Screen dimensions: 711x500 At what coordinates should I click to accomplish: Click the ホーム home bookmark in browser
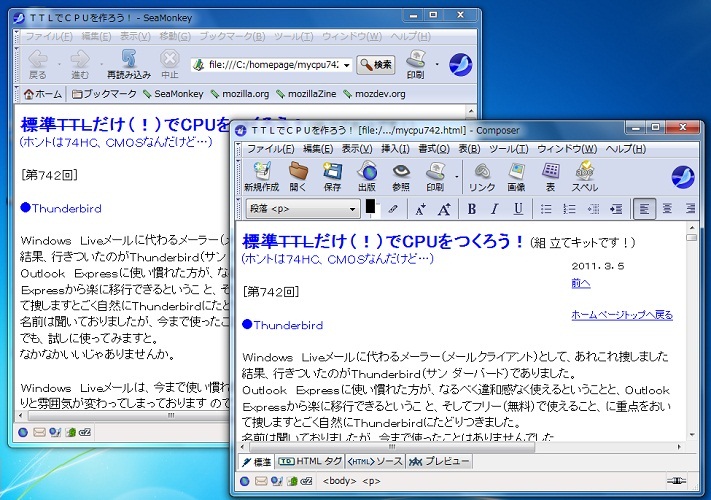click(43, 94)
